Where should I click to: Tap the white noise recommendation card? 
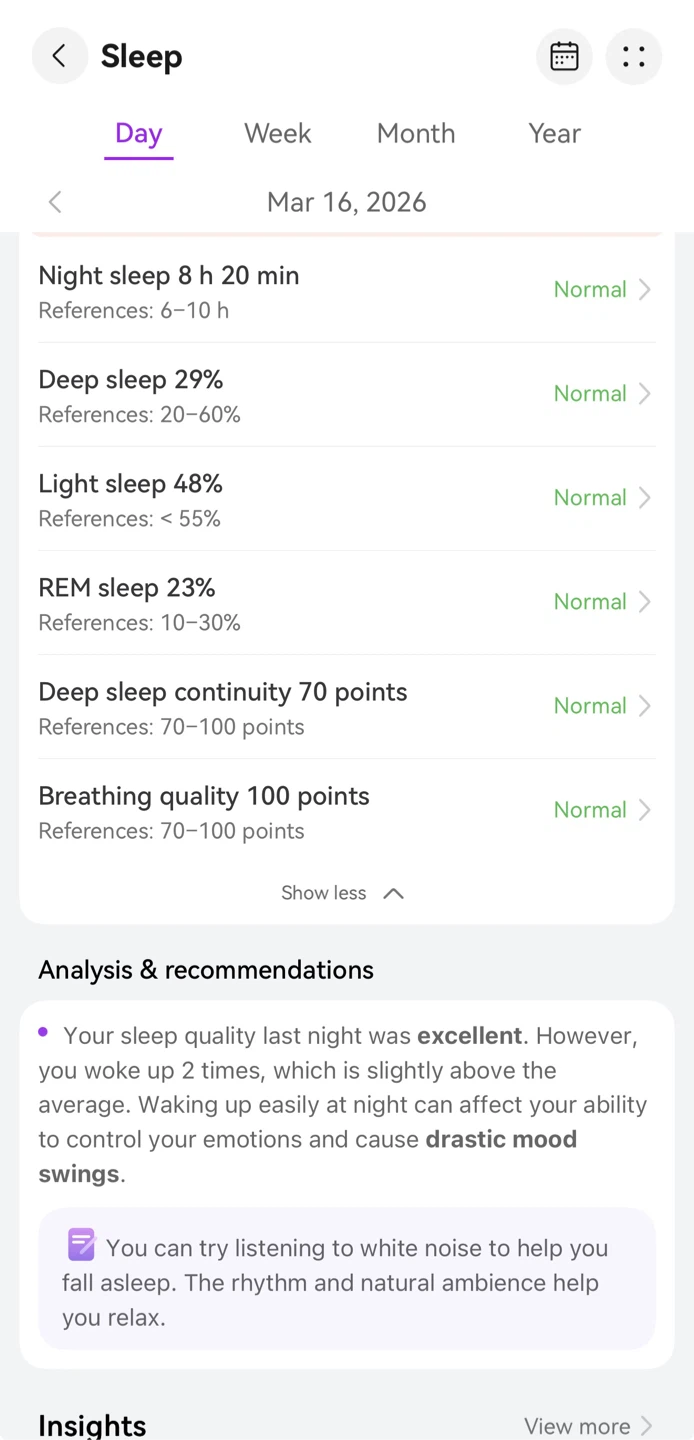point(347,1279)
